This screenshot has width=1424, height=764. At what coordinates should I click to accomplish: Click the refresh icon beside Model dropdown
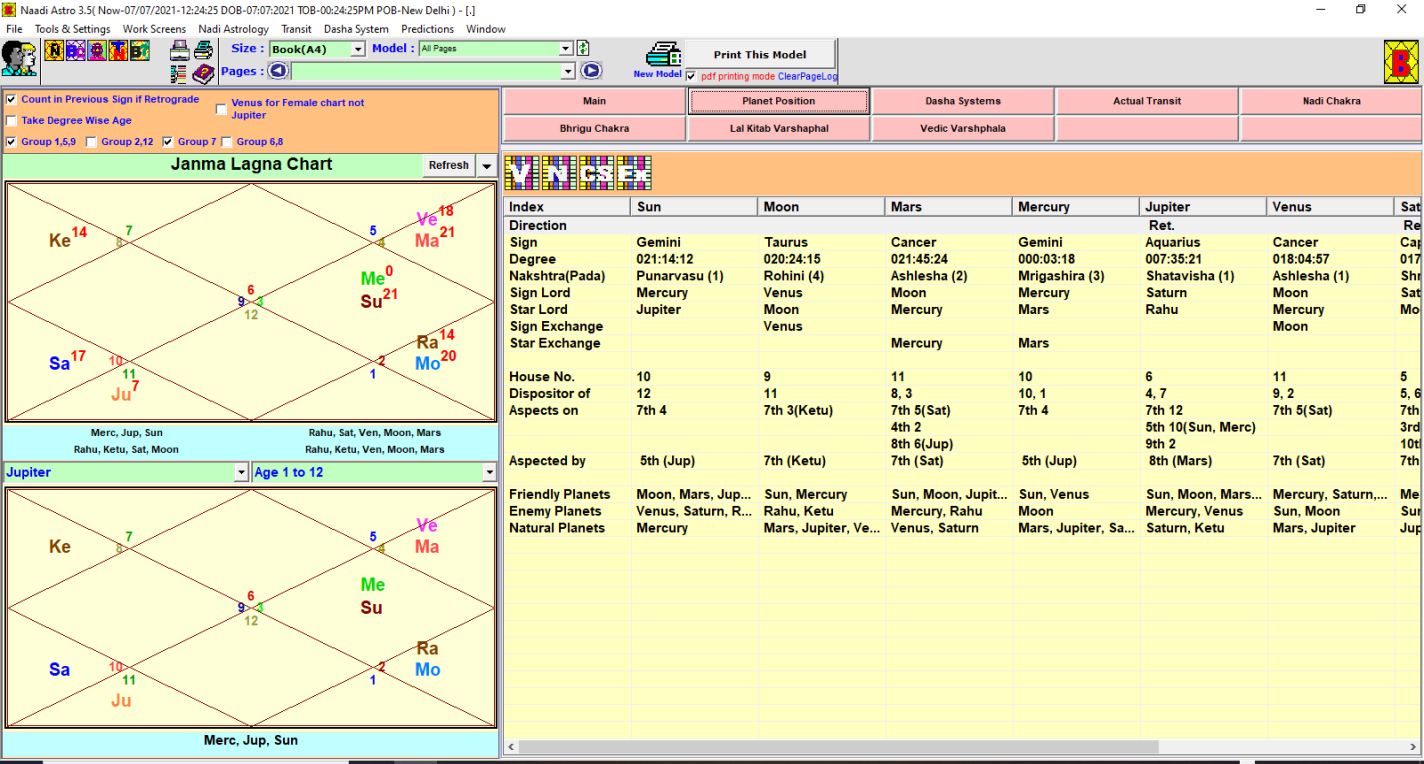coord(583,48)
